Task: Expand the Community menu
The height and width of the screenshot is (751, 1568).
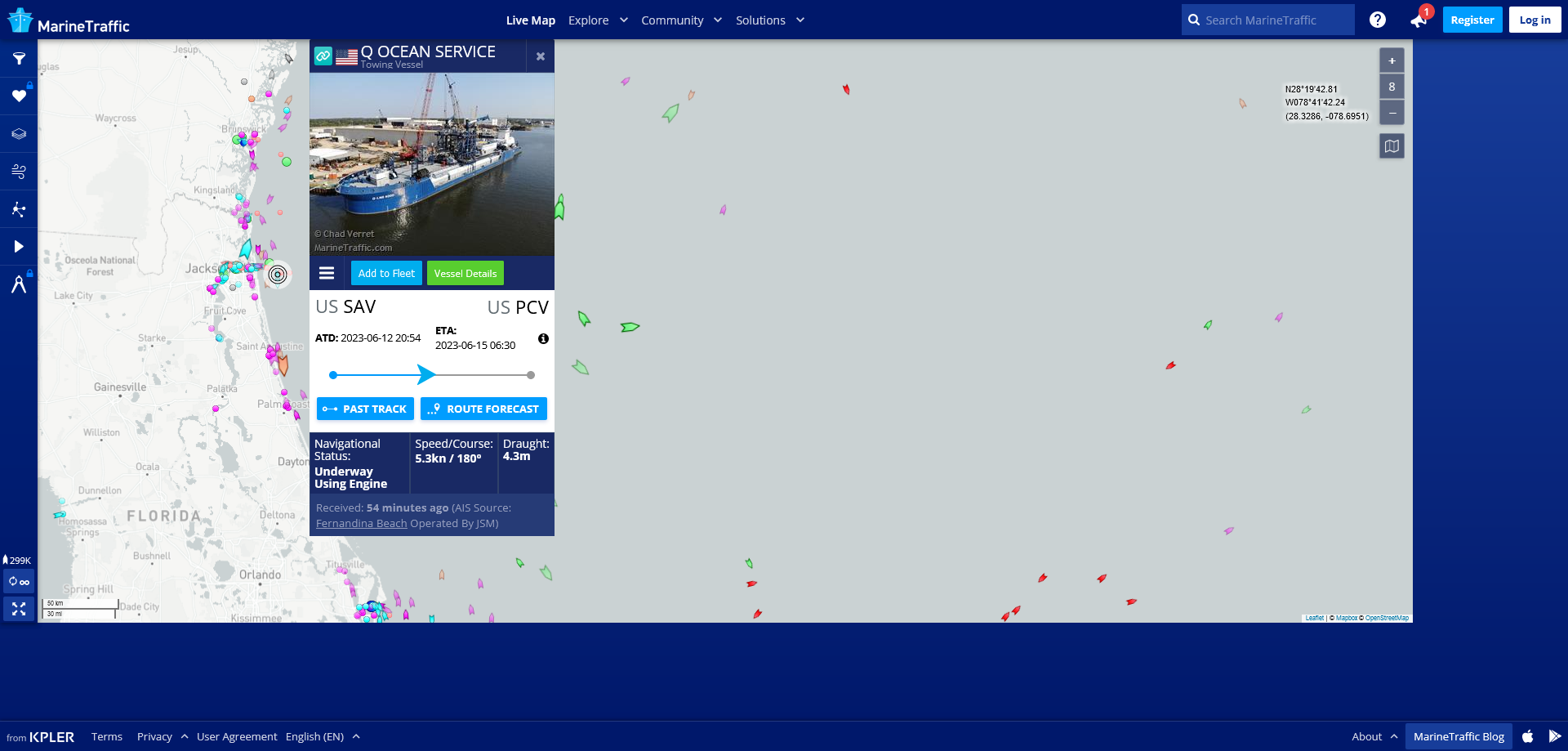Action: (x=681, y=20)
